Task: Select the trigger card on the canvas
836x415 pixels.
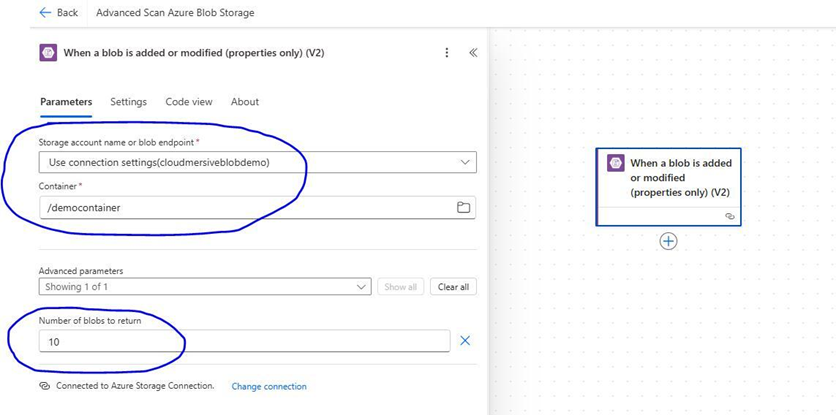Action: click(668, 187)
